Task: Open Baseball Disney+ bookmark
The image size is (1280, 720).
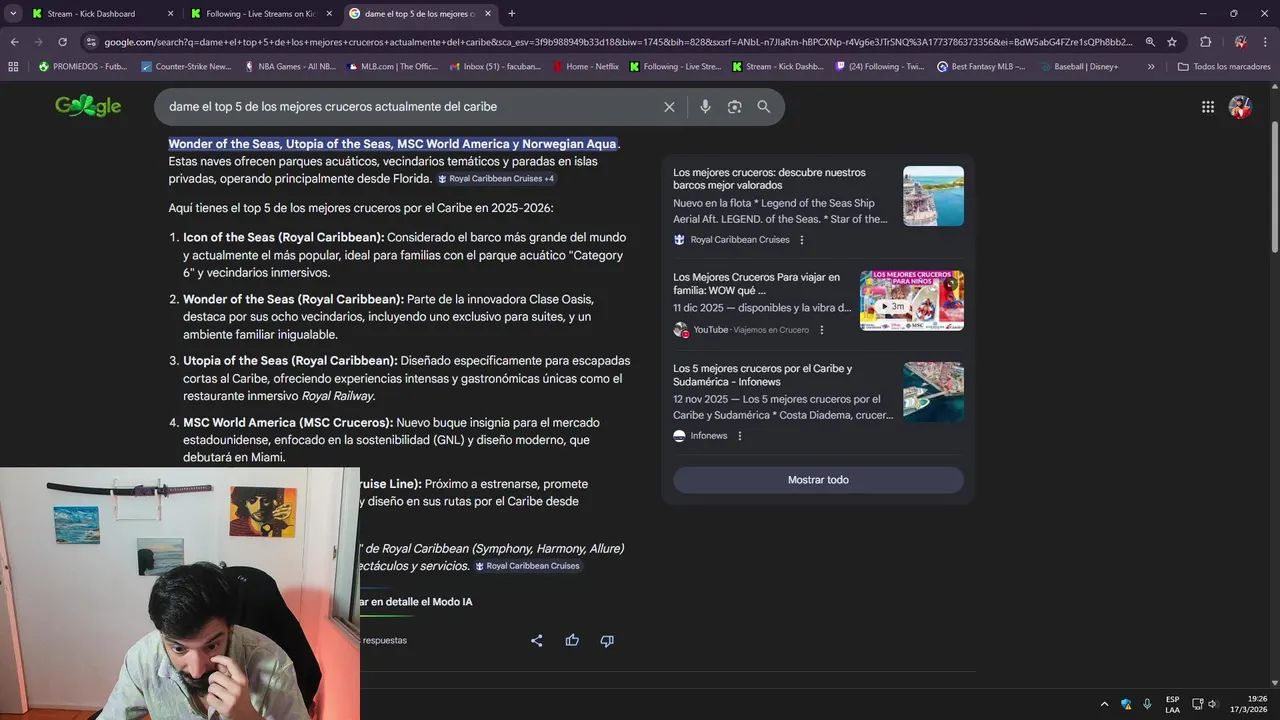Action: click(1078, 67)
